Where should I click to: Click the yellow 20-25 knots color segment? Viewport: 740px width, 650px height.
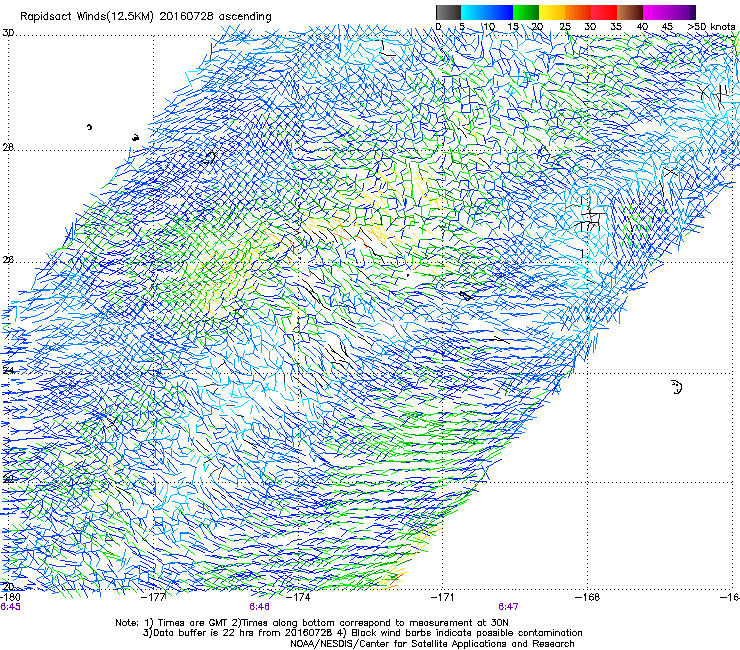[552, 12]
